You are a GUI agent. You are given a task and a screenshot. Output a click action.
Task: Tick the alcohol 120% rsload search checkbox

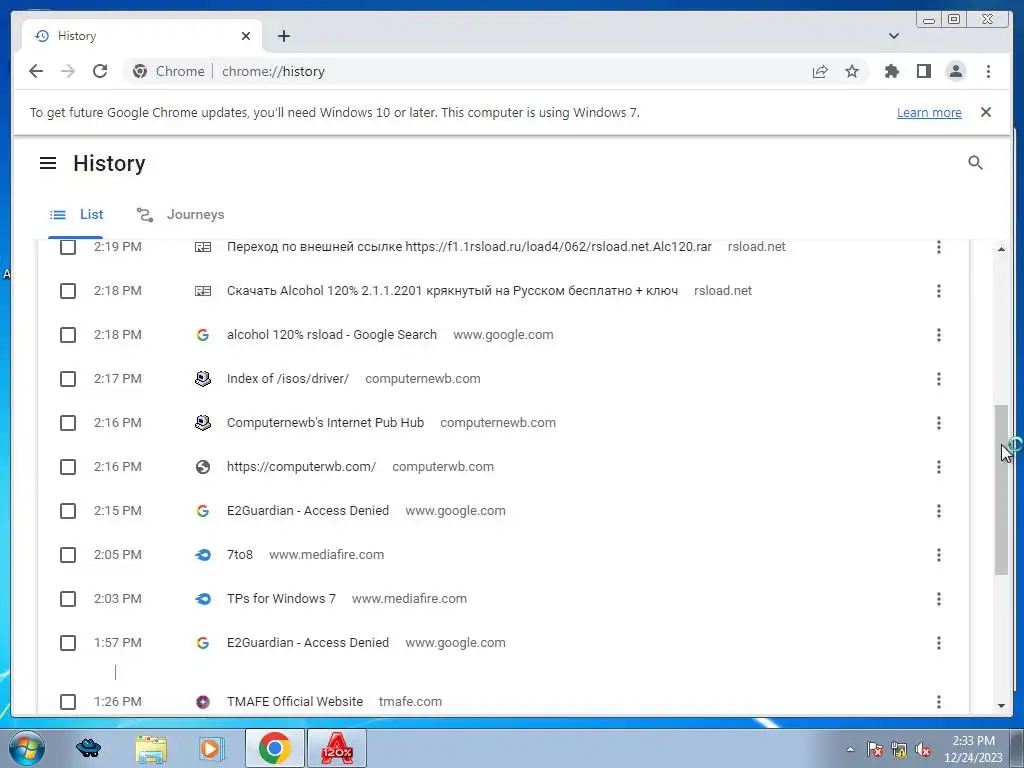pyautogui.click(x=68, y=335)
